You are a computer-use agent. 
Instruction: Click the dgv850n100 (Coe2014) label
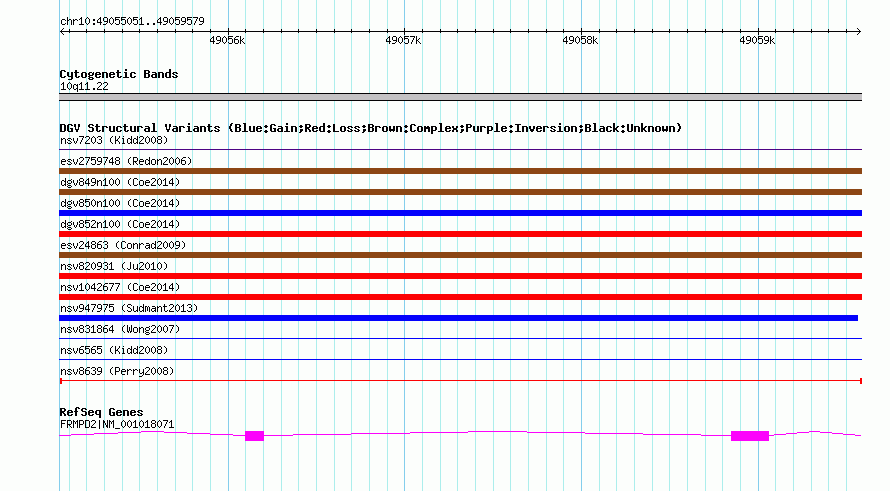(120, 203)
